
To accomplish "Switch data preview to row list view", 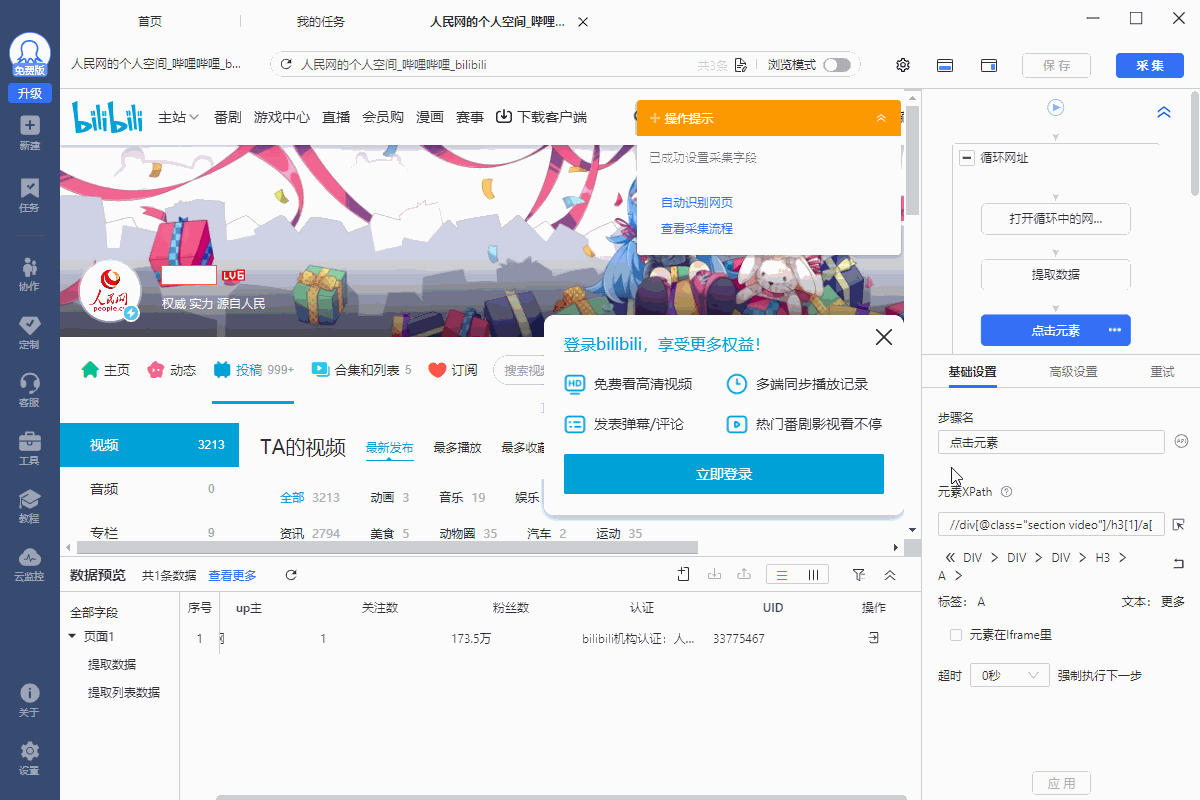I will (x=782, y=575).
